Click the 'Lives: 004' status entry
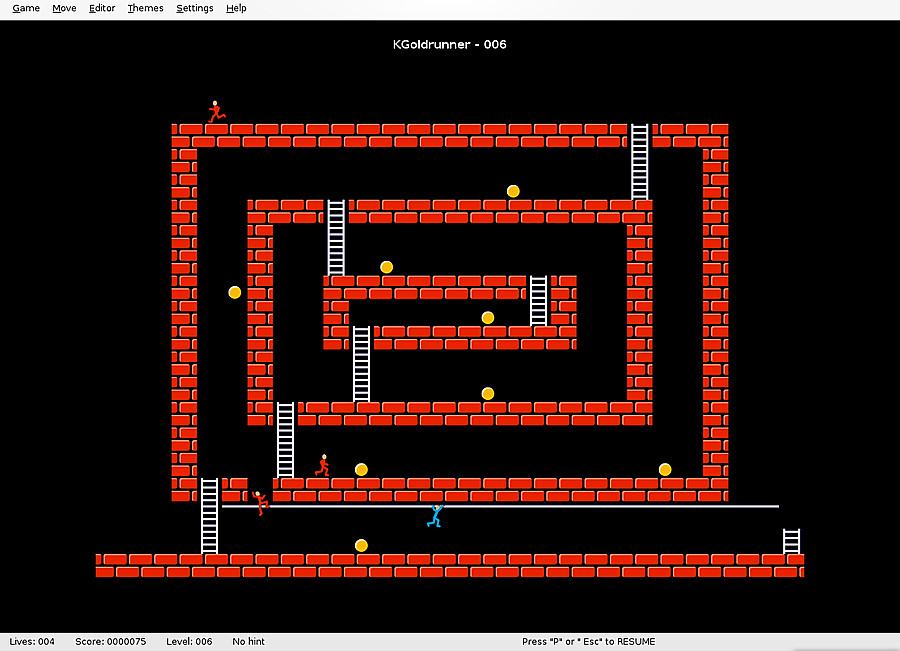Screen dimensions: 900x651 [x=32, y=641]
